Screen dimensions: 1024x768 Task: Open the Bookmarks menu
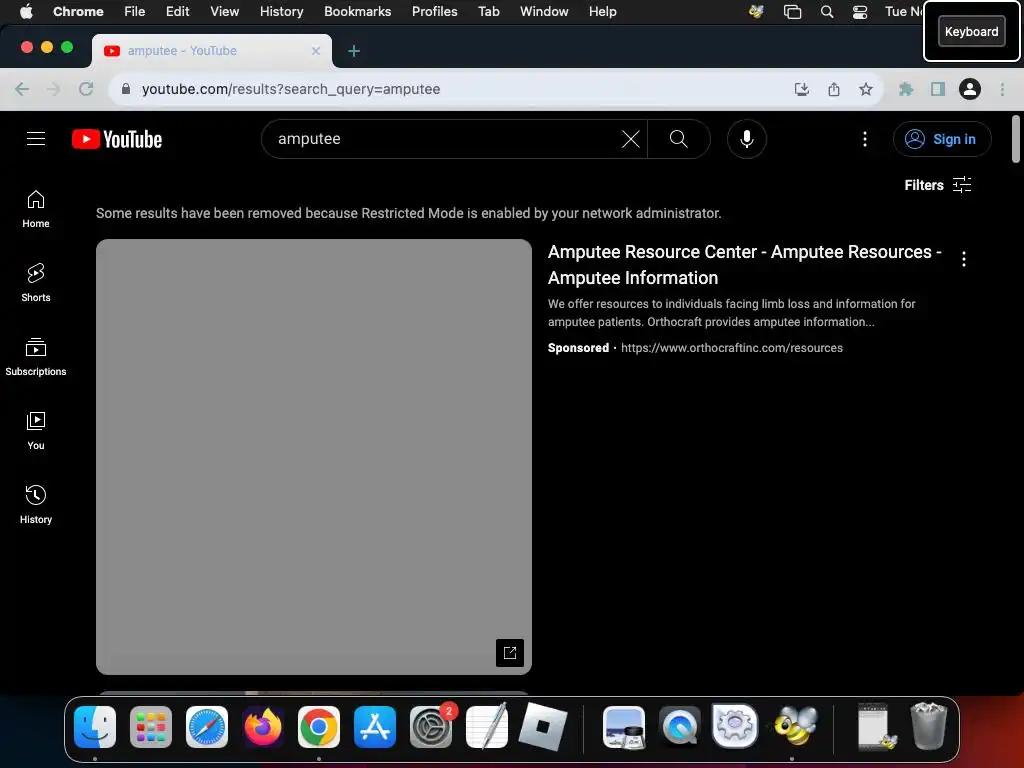(357, 12)
